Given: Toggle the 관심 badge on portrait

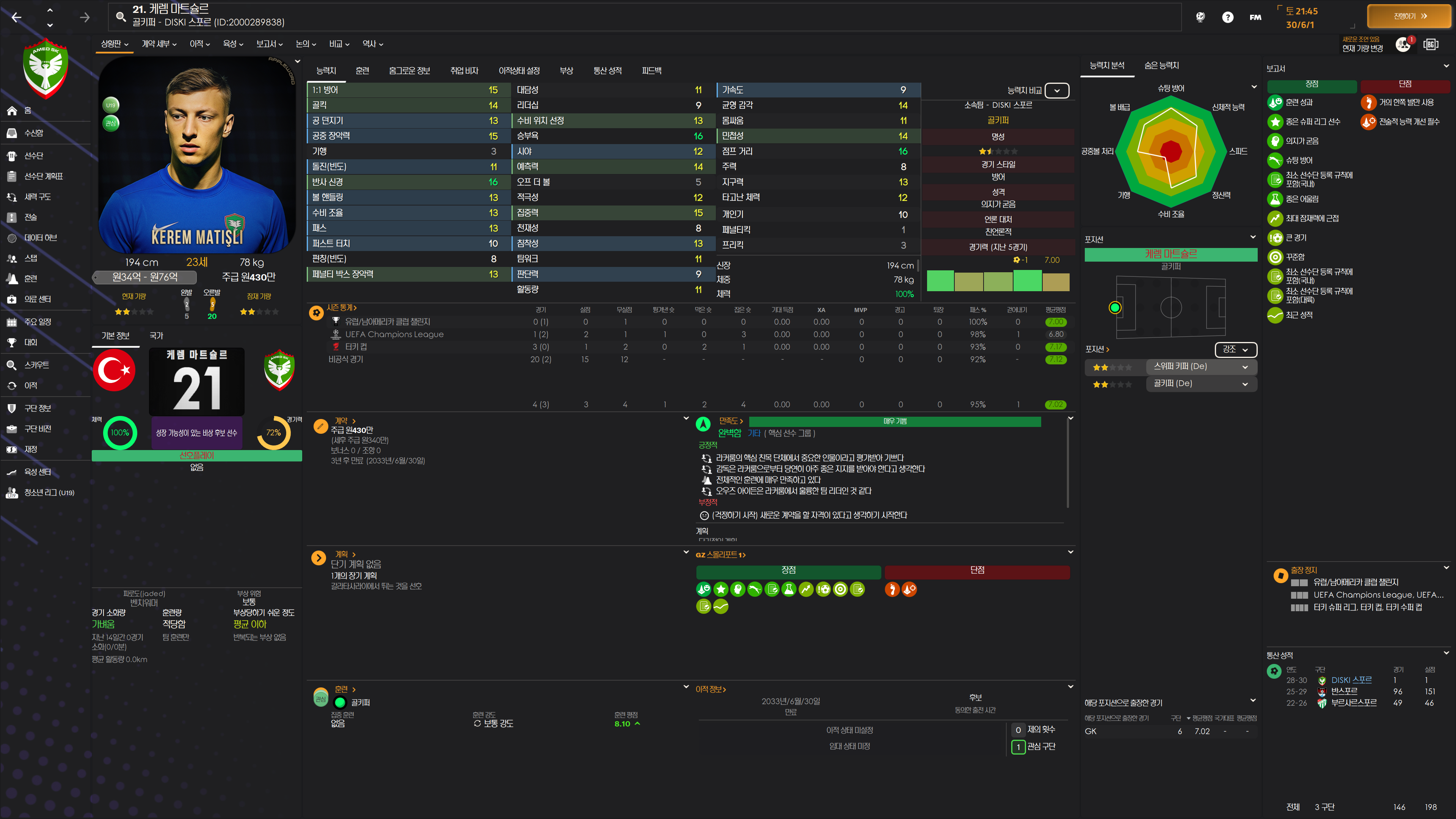Looking at the screenshot, I should point(111,123).
